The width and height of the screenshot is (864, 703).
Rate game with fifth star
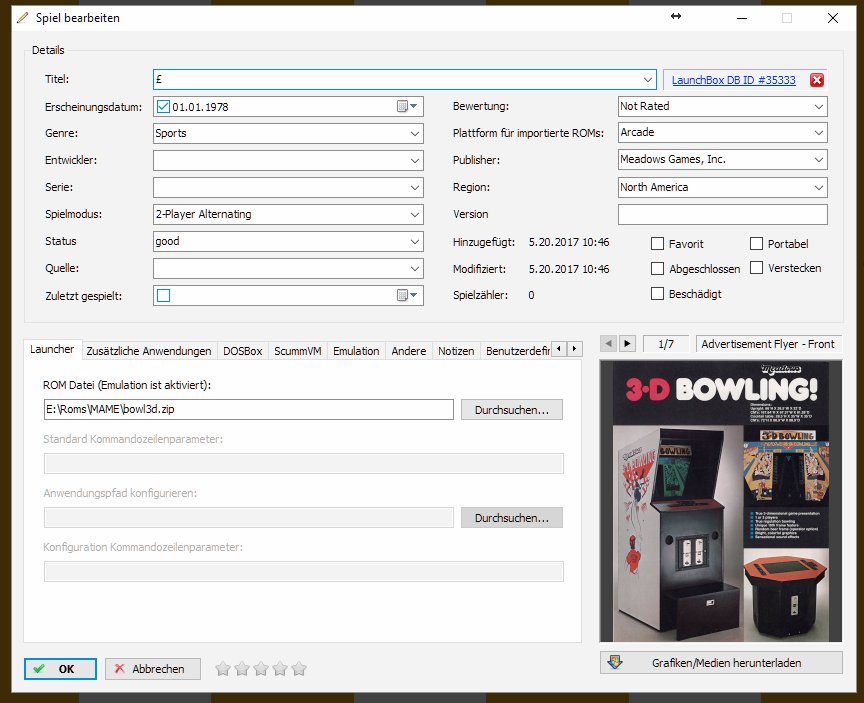click(299, 669)
